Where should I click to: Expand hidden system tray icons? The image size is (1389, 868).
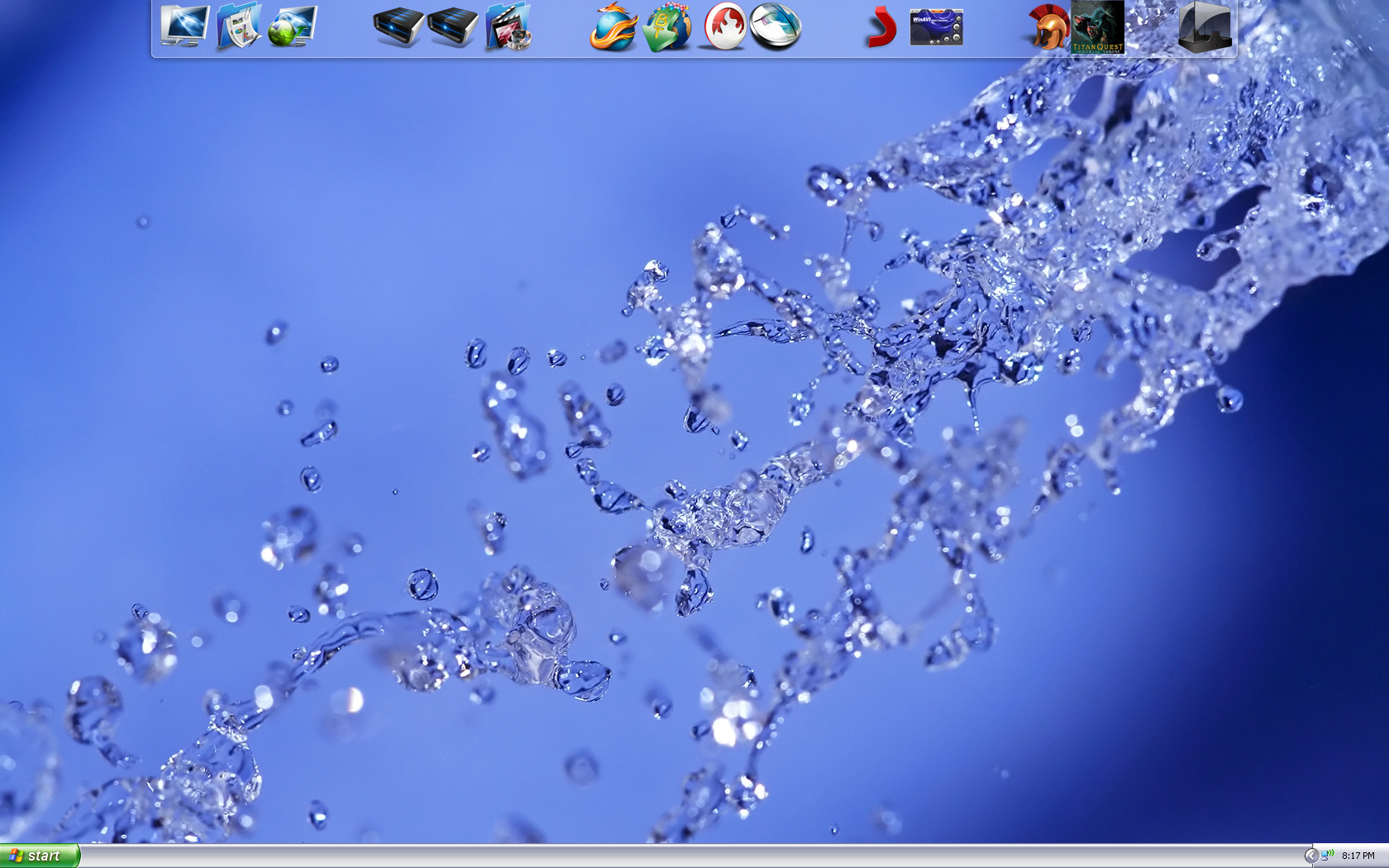pos(1310,856)
